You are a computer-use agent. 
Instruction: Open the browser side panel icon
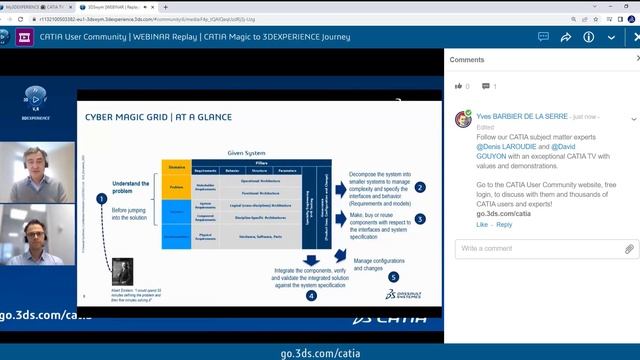tap(620, 19)
